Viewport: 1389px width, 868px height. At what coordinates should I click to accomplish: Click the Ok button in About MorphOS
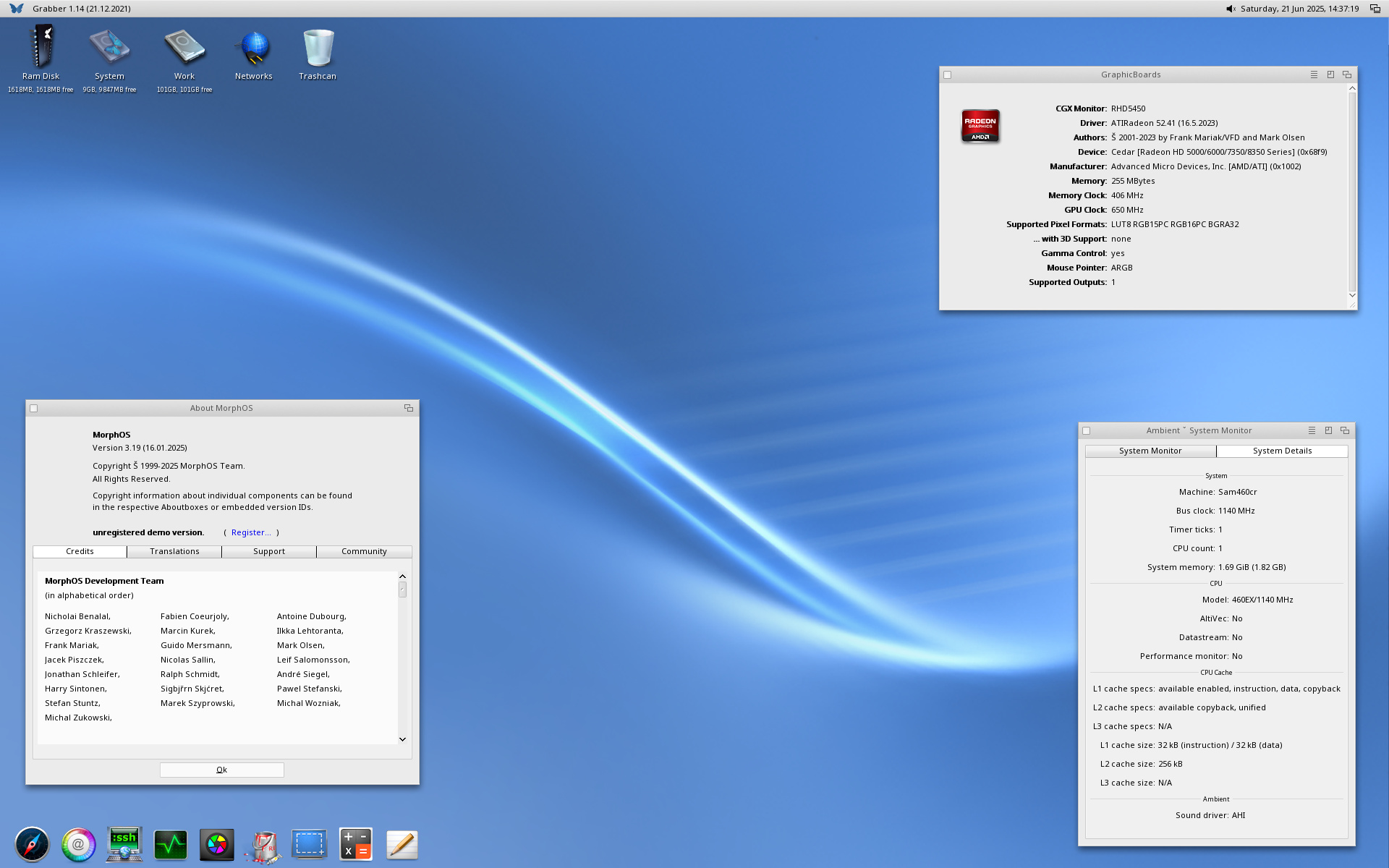tap(221, 770)
